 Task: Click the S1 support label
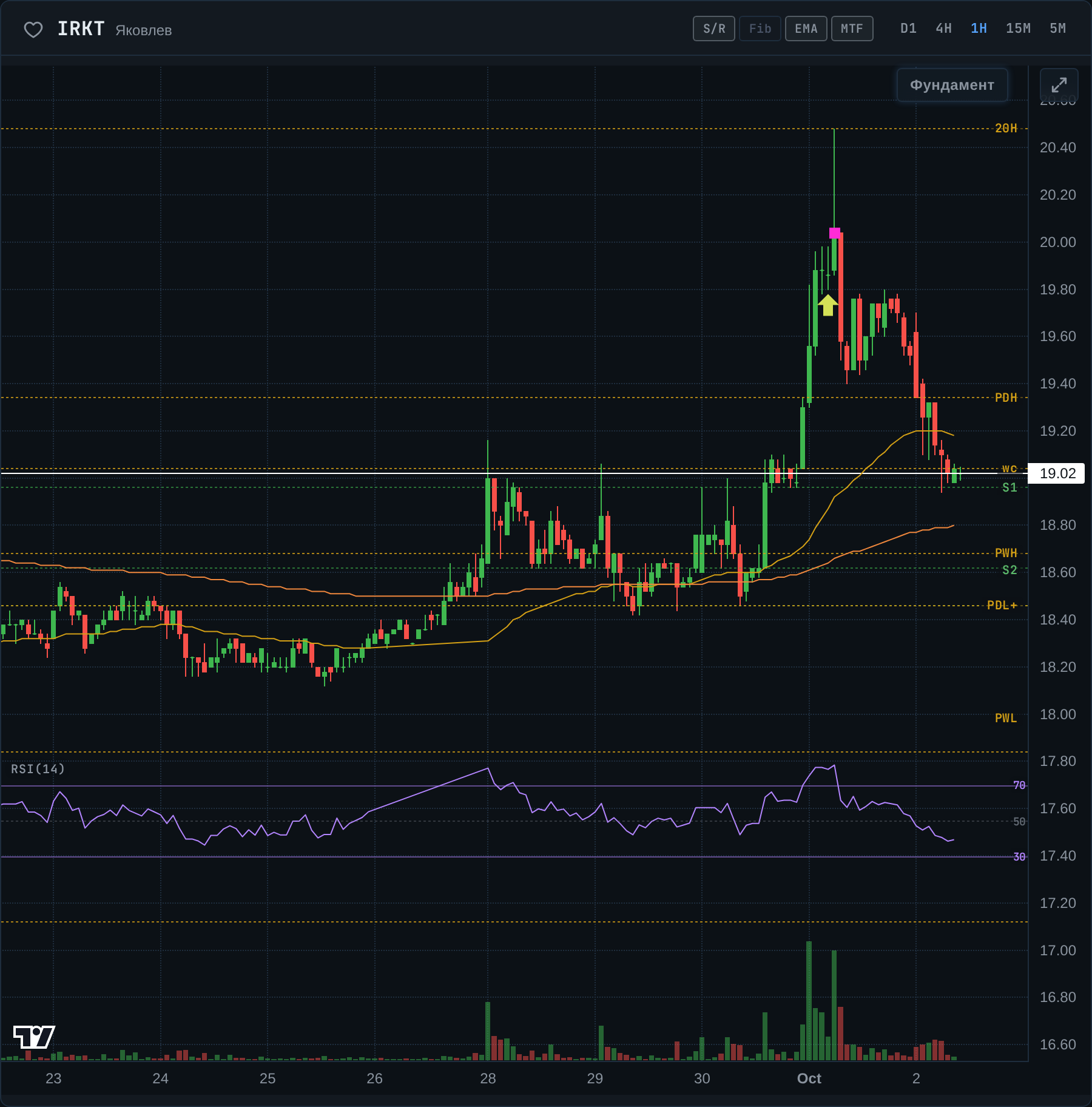point(1009,487)
